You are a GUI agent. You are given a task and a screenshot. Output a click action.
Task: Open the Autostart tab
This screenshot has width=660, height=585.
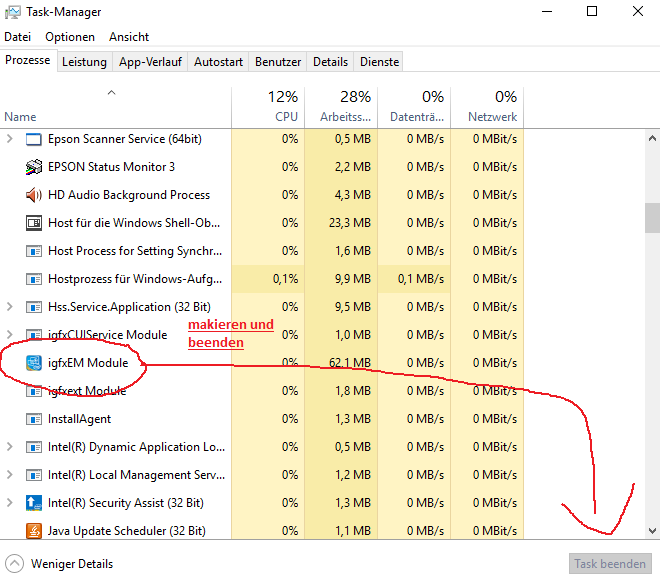[x=218, y=62]
